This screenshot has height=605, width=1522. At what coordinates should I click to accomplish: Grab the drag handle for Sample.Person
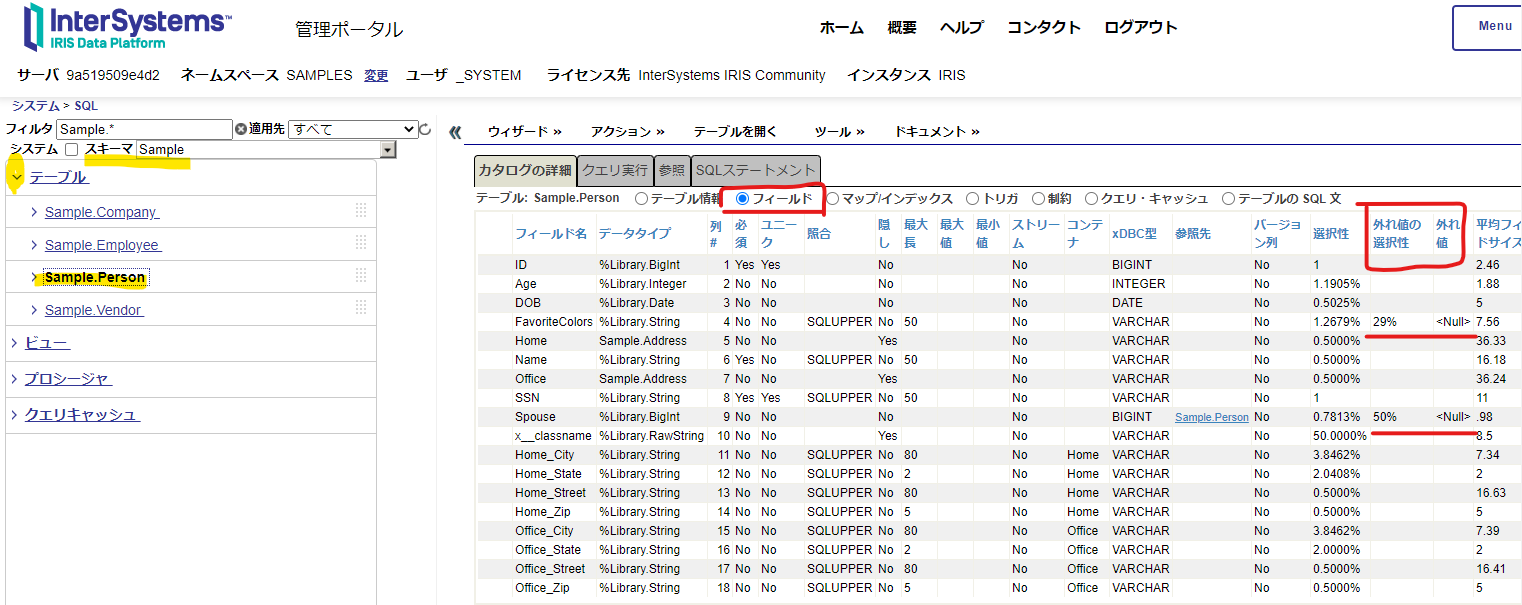pyautogui.click(x=361, y=276)
